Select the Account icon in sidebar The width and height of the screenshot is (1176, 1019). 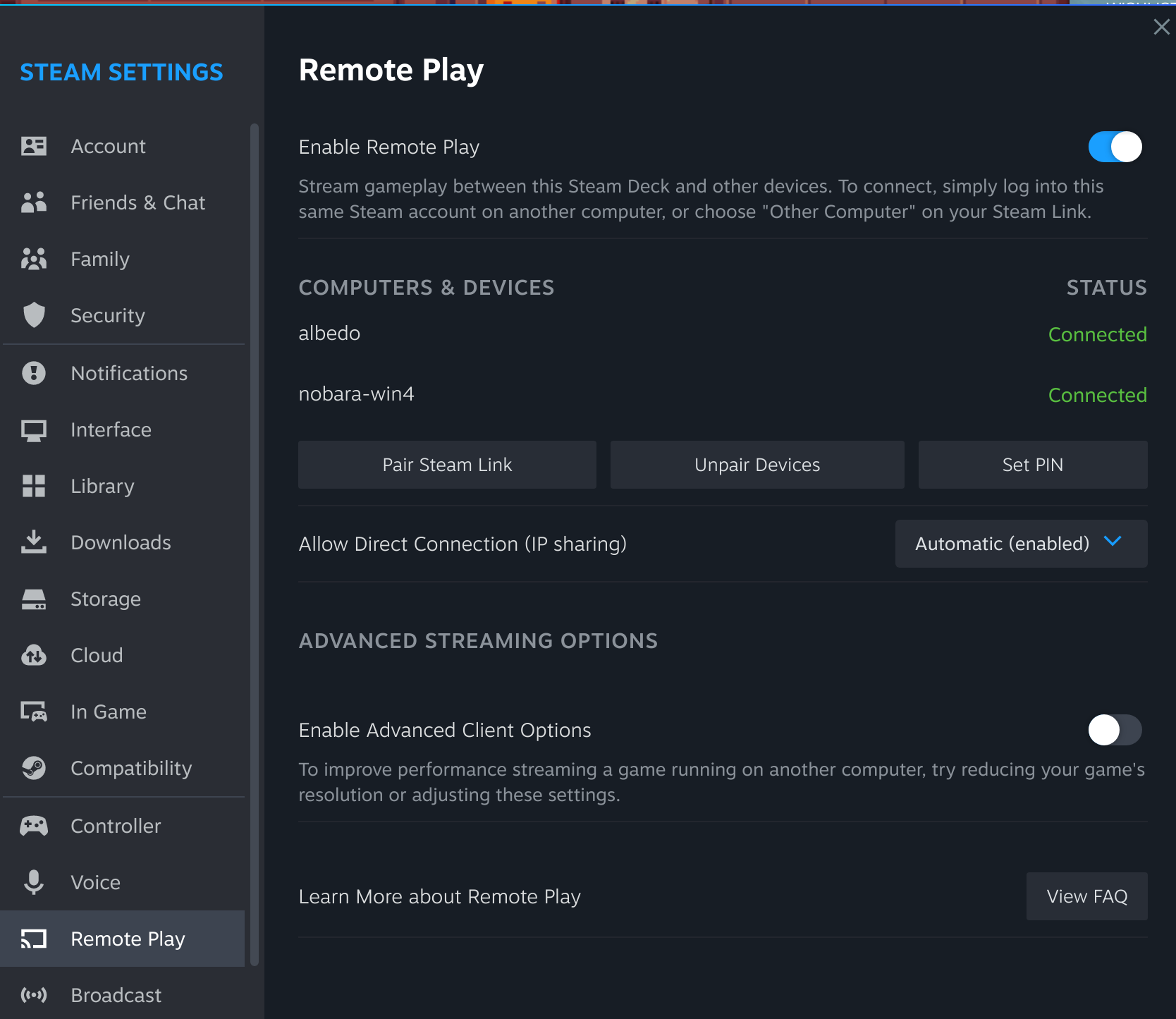click(33, 146)
